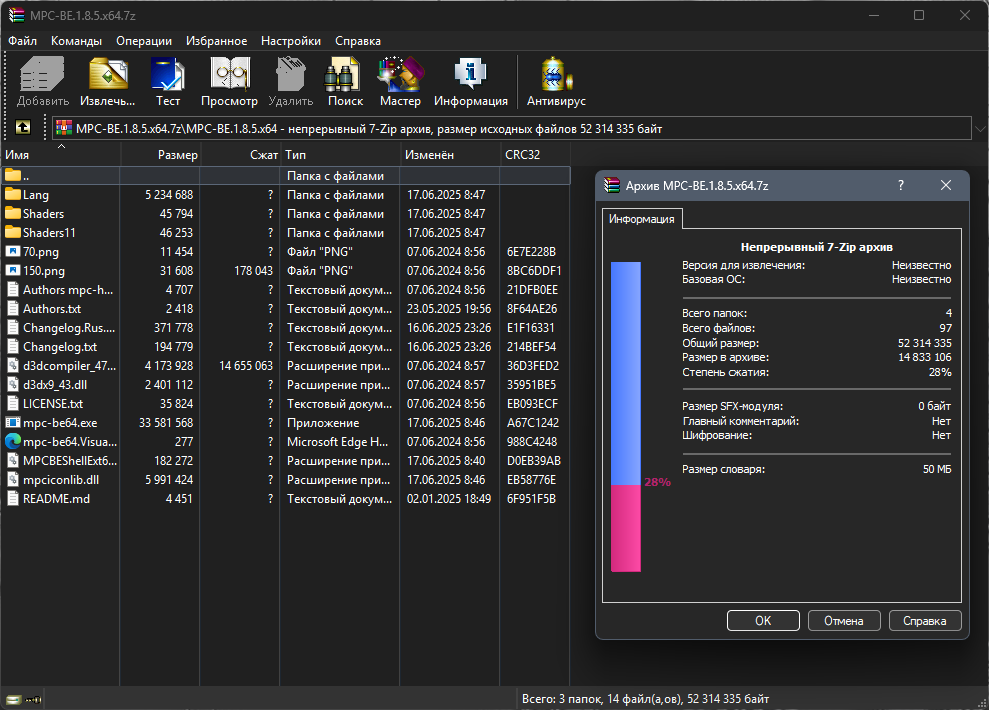Screen dimensions: 989x710
Task: Click the up-one-level folder arrow icon
Action: tap(23, 128)
